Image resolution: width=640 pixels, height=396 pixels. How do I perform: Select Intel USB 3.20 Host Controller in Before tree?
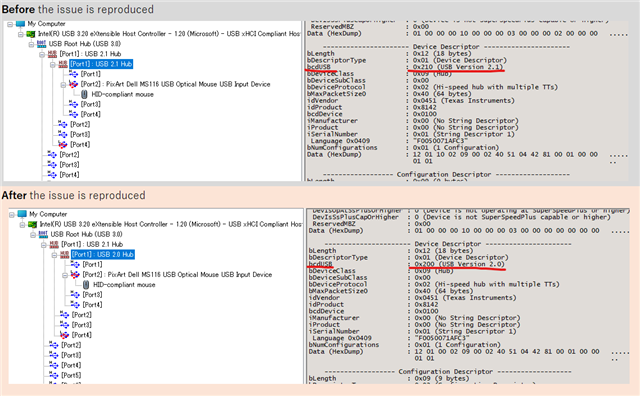[169, 34]
